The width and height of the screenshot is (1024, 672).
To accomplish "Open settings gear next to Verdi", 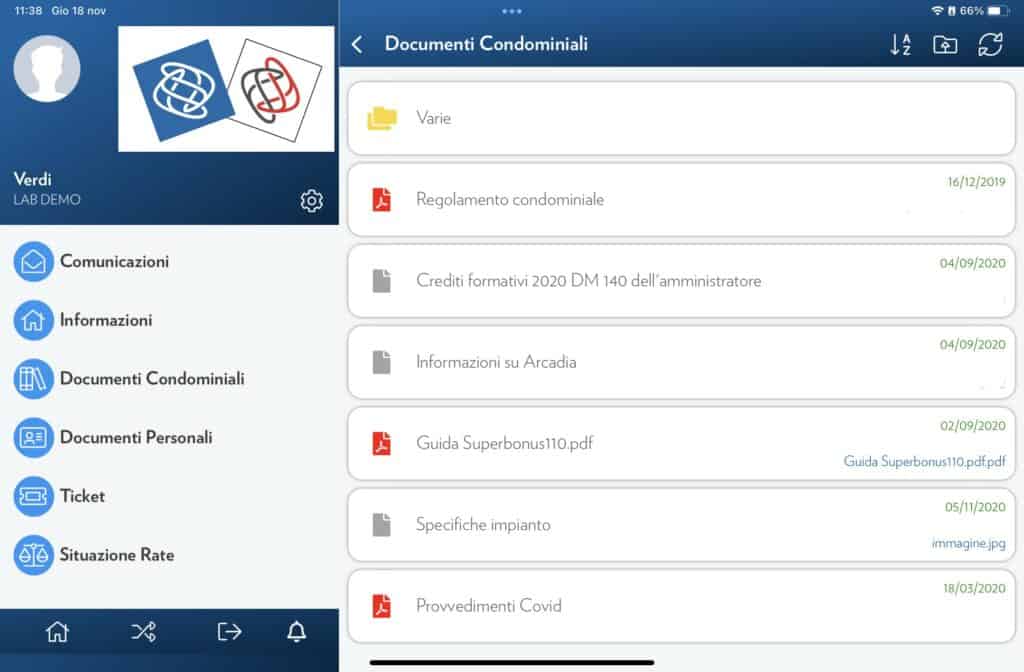I will 312,200.
